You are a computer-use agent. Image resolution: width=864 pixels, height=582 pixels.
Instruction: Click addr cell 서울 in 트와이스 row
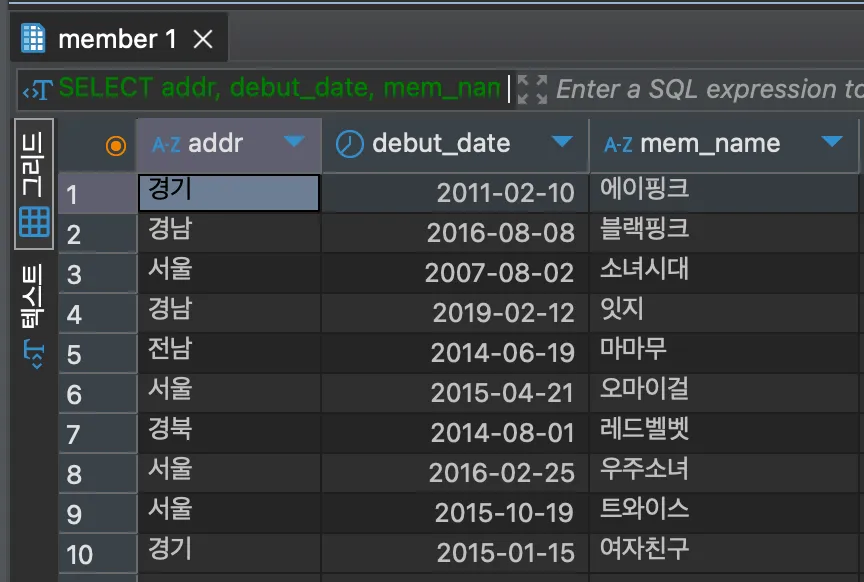point(229,513)
